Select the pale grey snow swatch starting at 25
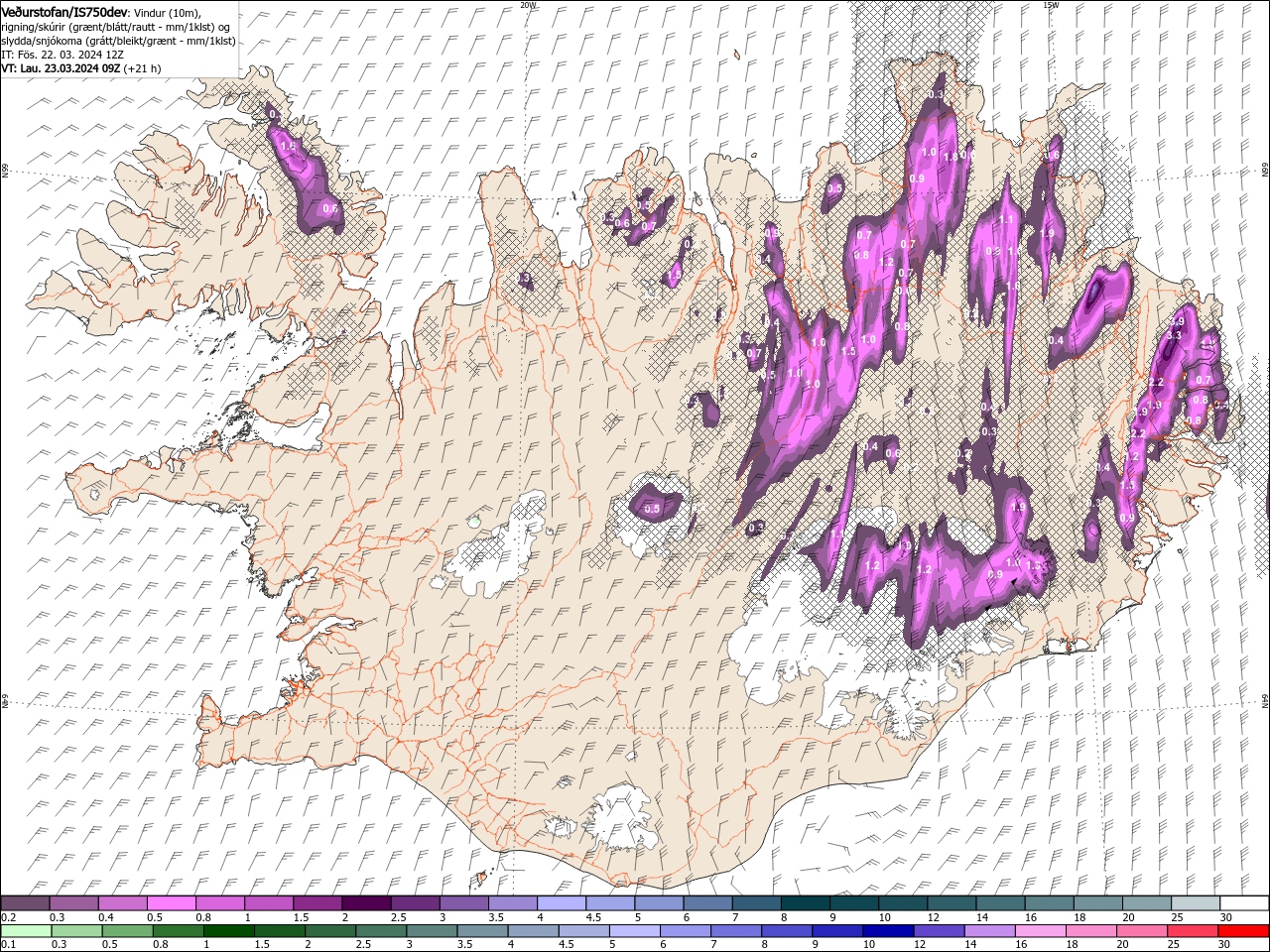 1197,903
